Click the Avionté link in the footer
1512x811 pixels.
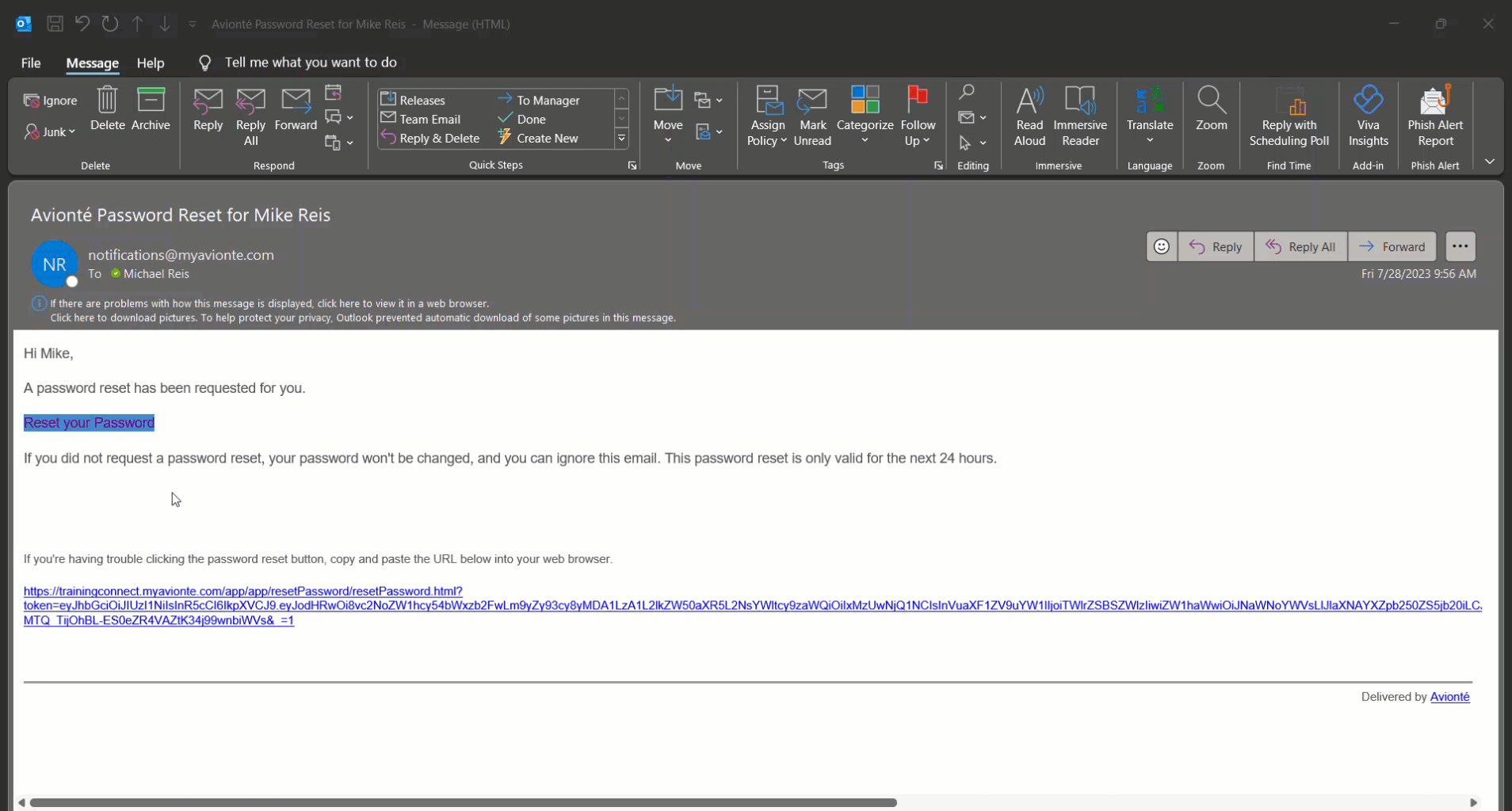point(1449,697)
